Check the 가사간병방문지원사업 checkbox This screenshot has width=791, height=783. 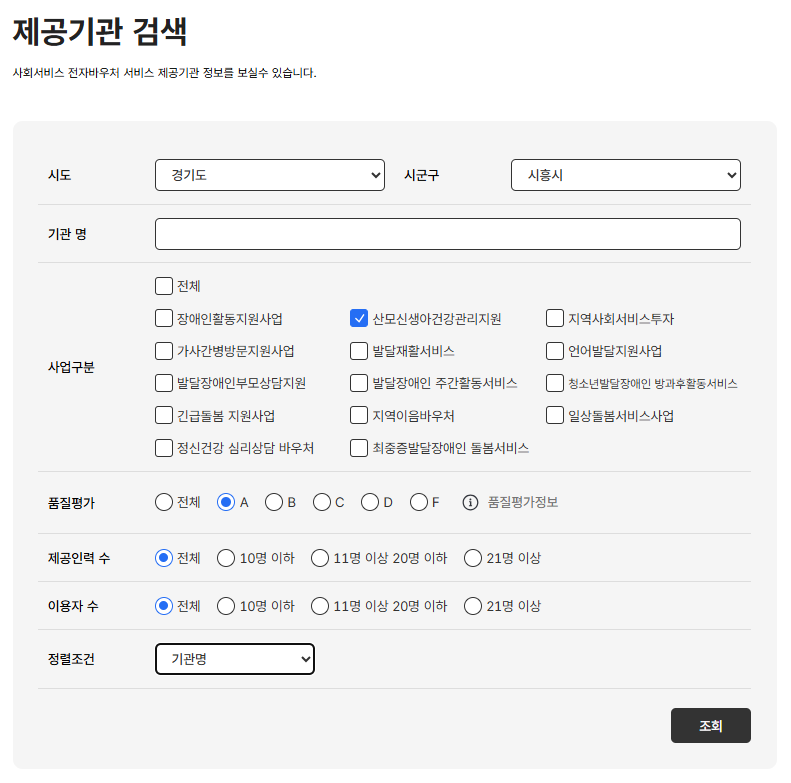click(164, 351)
